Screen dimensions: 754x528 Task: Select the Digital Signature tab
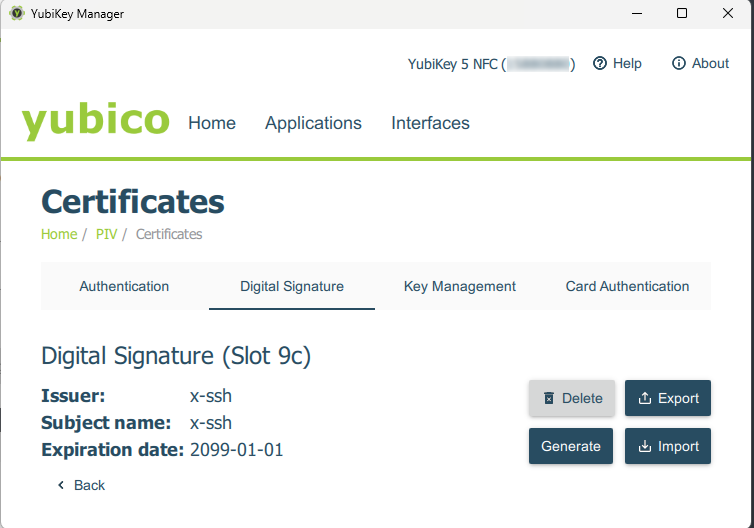(292, 286)
